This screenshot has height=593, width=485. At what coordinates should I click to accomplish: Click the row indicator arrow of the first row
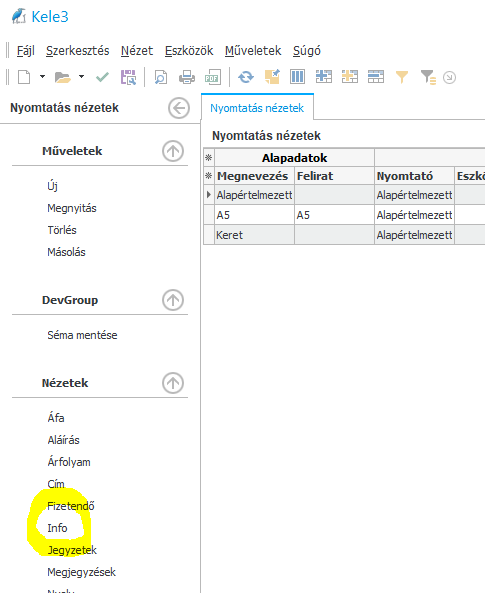click(209, 195)
